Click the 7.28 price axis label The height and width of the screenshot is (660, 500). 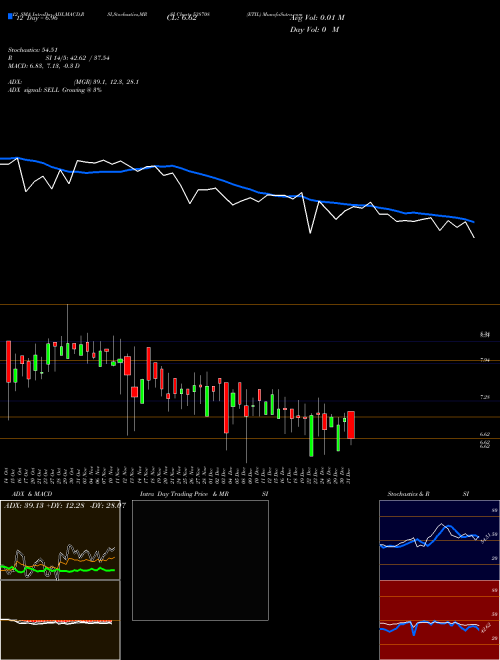(x=485, y=397)
